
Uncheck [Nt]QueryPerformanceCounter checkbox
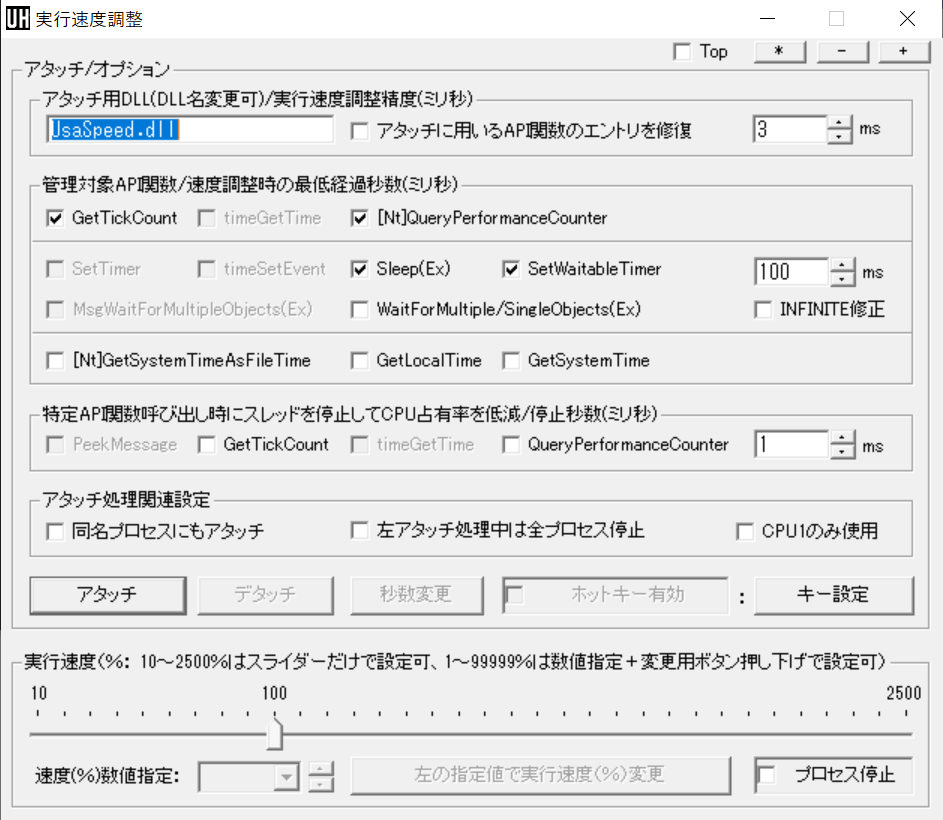pyautogui.click(x=360, y=218)
